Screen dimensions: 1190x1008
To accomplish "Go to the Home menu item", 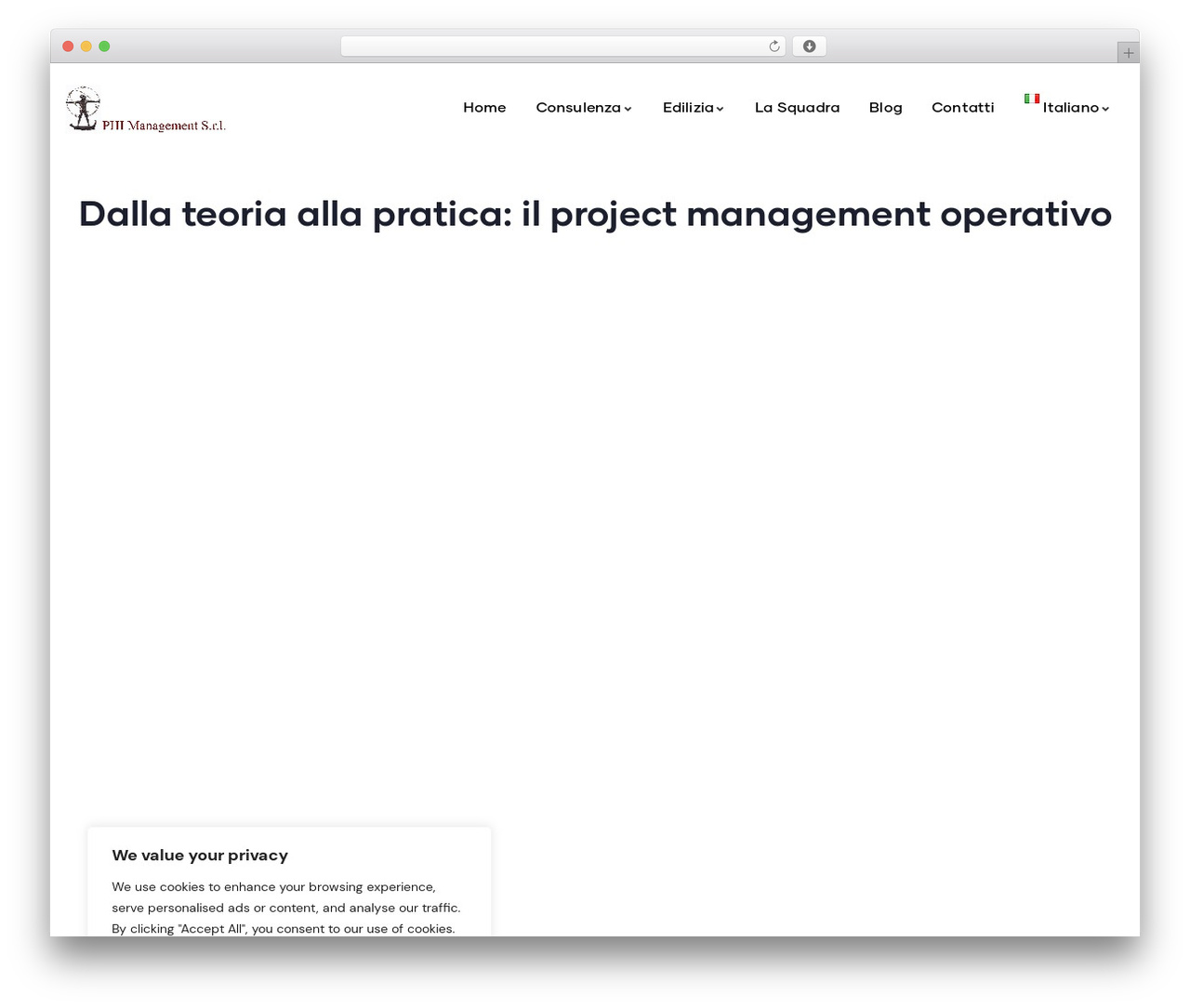I will (484, 108).
